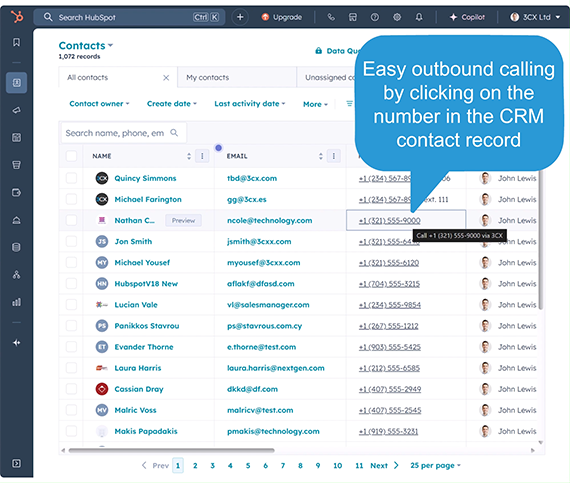Image resolution: width=570 pixels, height=483 pixels.
Task: Select the Makis Papadakis row checkbox
Action: click(x=71, y=431)
